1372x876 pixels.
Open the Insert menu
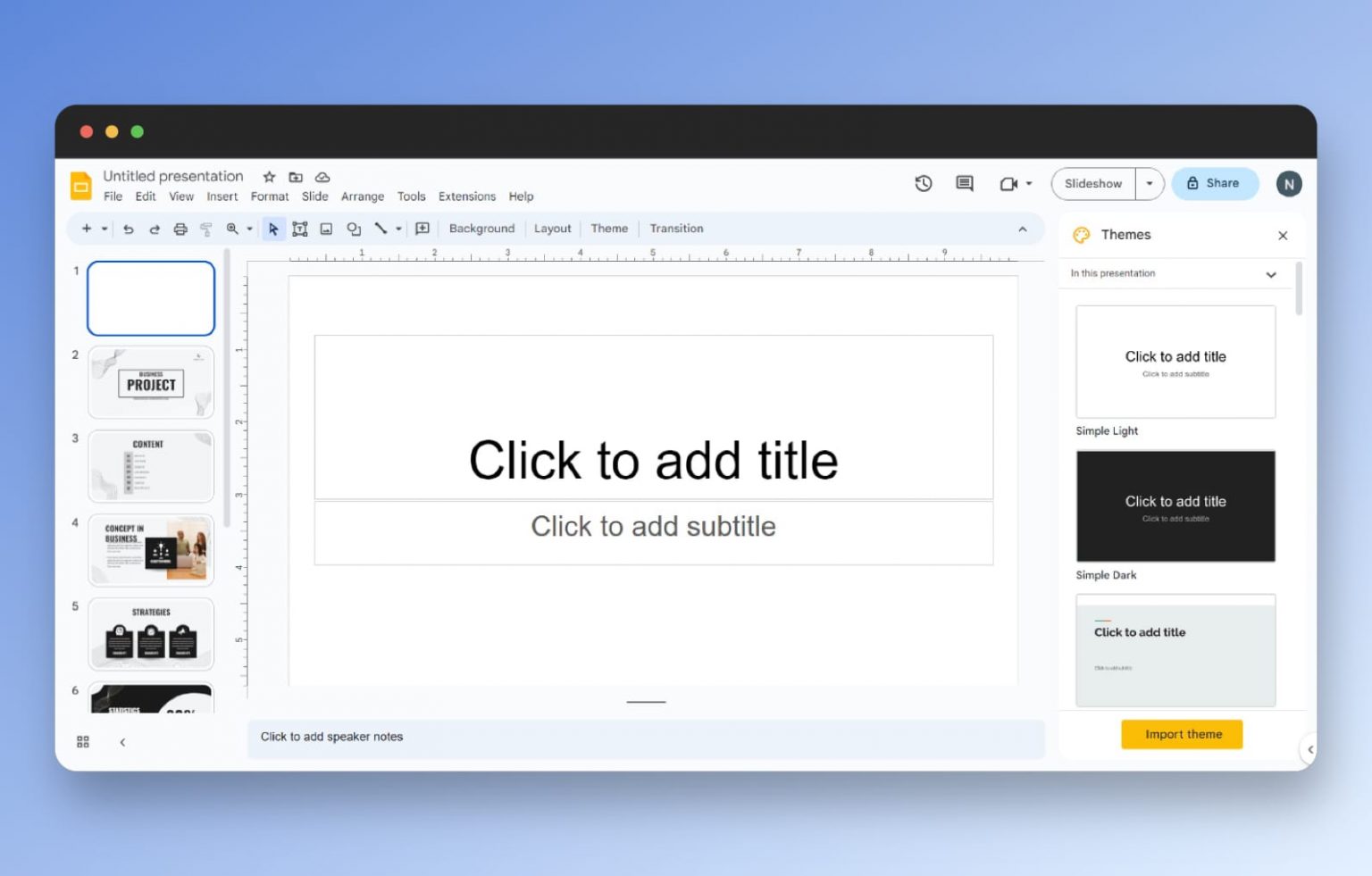pos(222,196)
